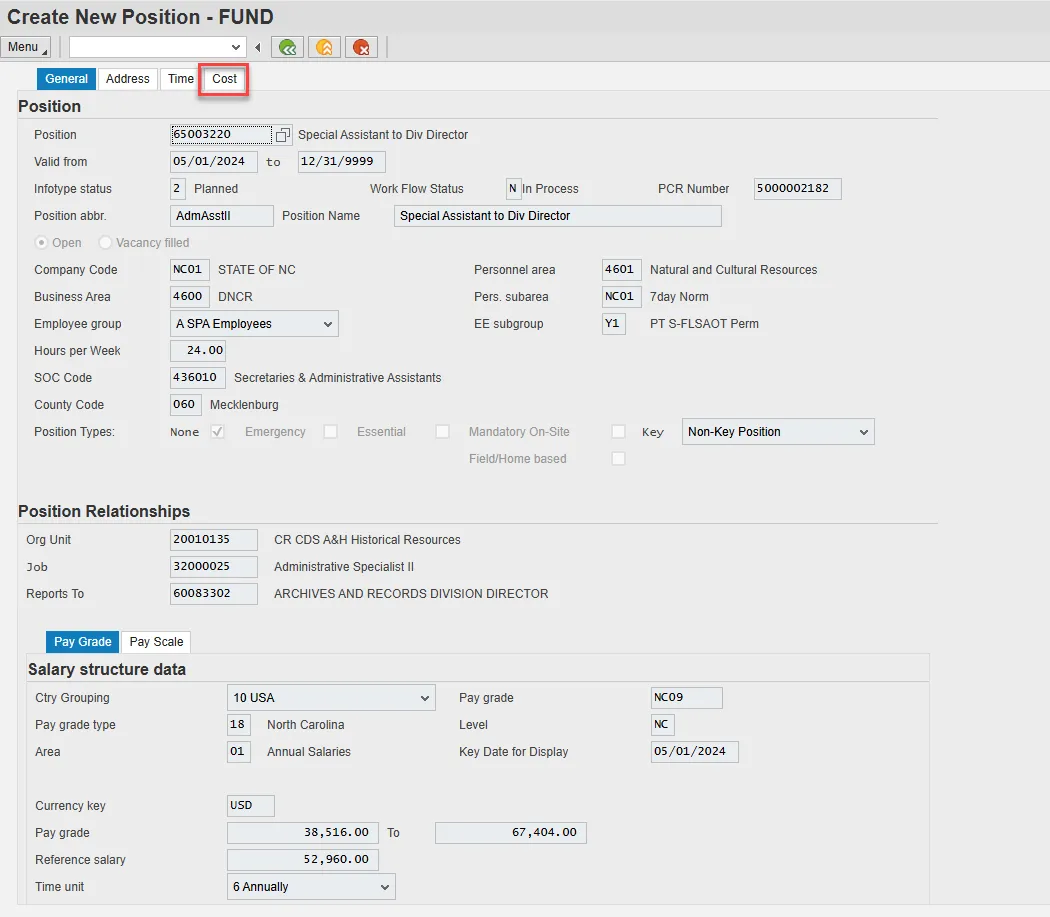Expand the command field dropdown
Viewport: 1050px width, 917px height.
tap(237, 47)
